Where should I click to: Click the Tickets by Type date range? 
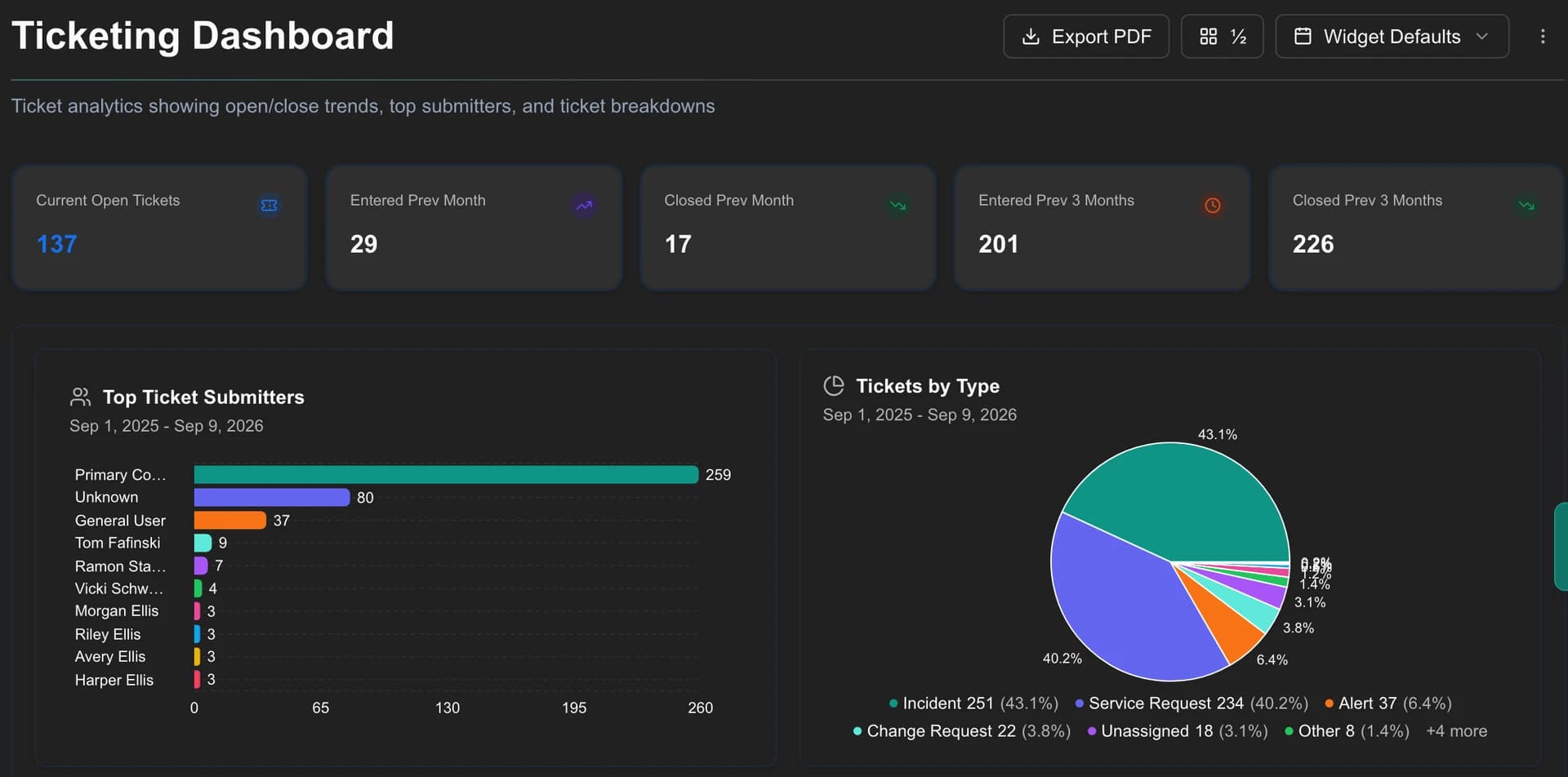tap(920, 415)
